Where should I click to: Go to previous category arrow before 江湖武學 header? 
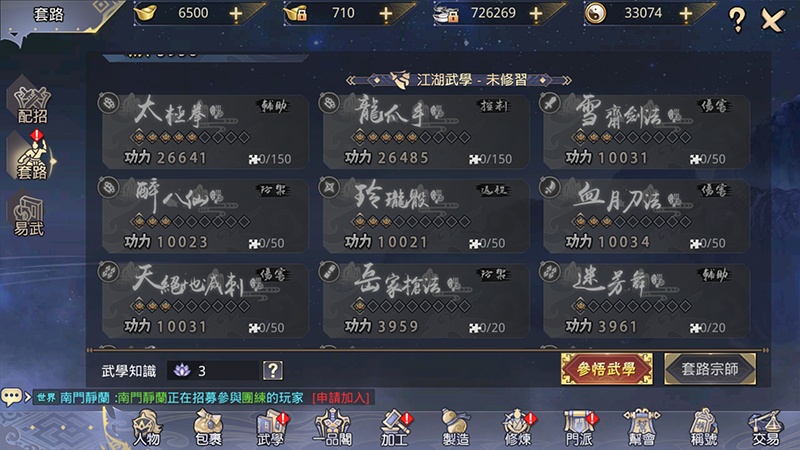click(x=351, y=80)
